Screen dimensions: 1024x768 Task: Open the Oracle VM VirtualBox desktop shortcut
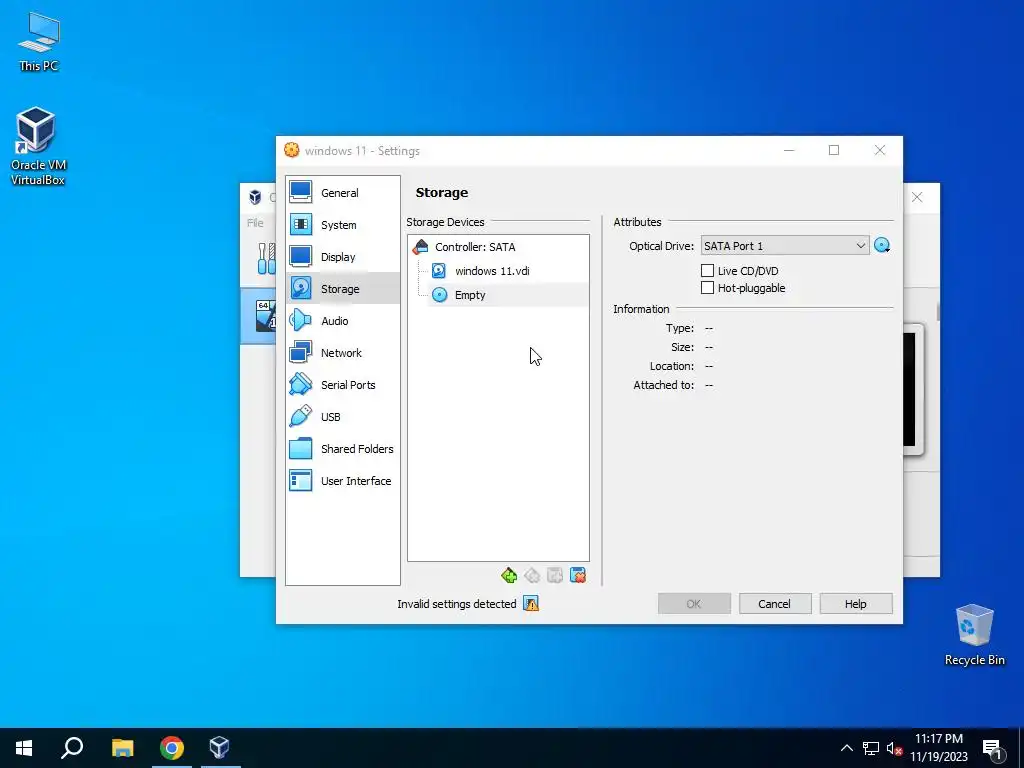tap(38, 147)
